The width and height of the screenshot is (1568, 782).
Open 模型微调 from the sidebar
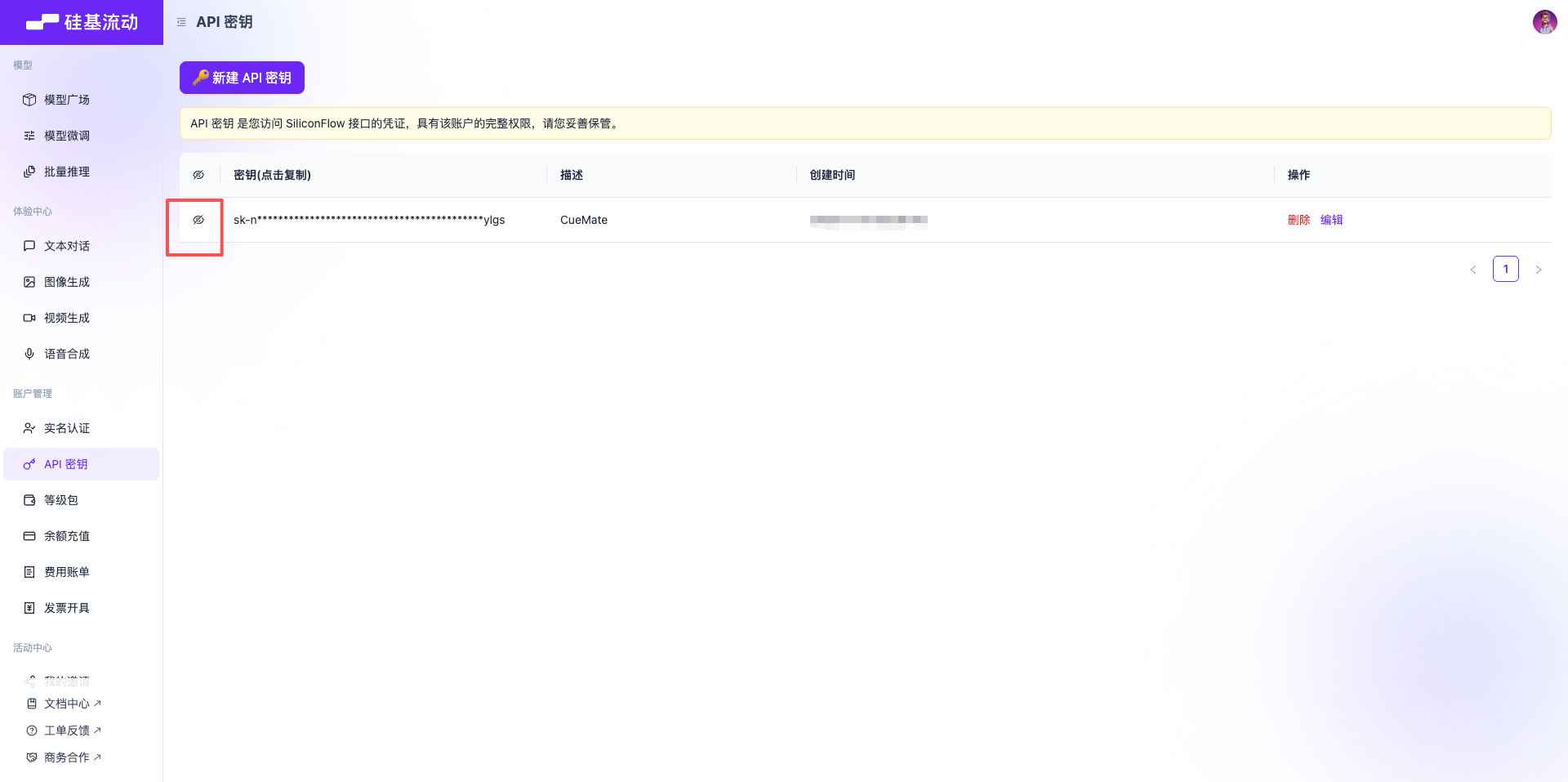point(67,135)
